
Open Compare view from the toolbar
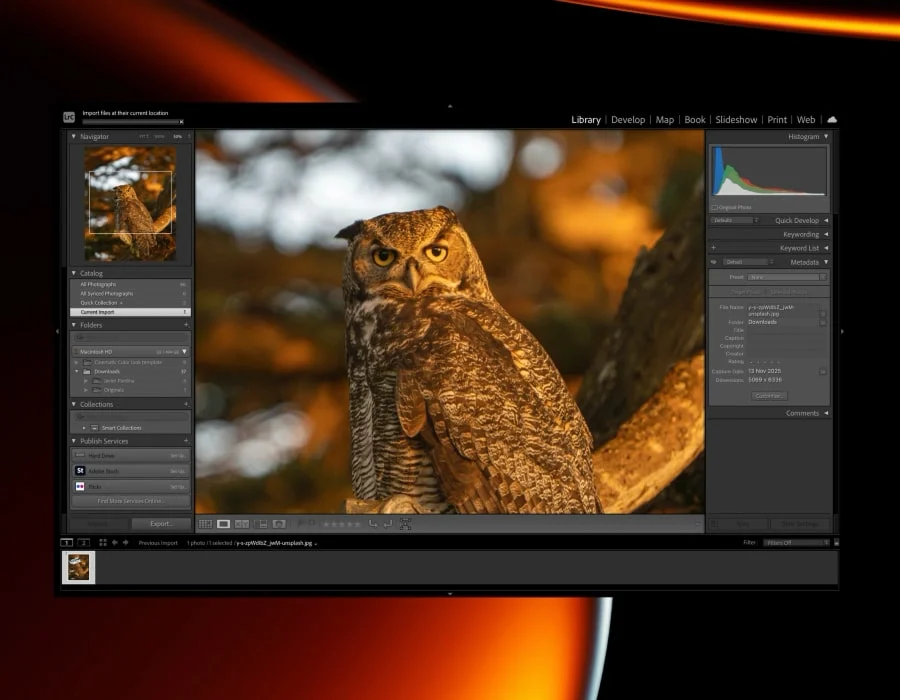coord(242,523)
